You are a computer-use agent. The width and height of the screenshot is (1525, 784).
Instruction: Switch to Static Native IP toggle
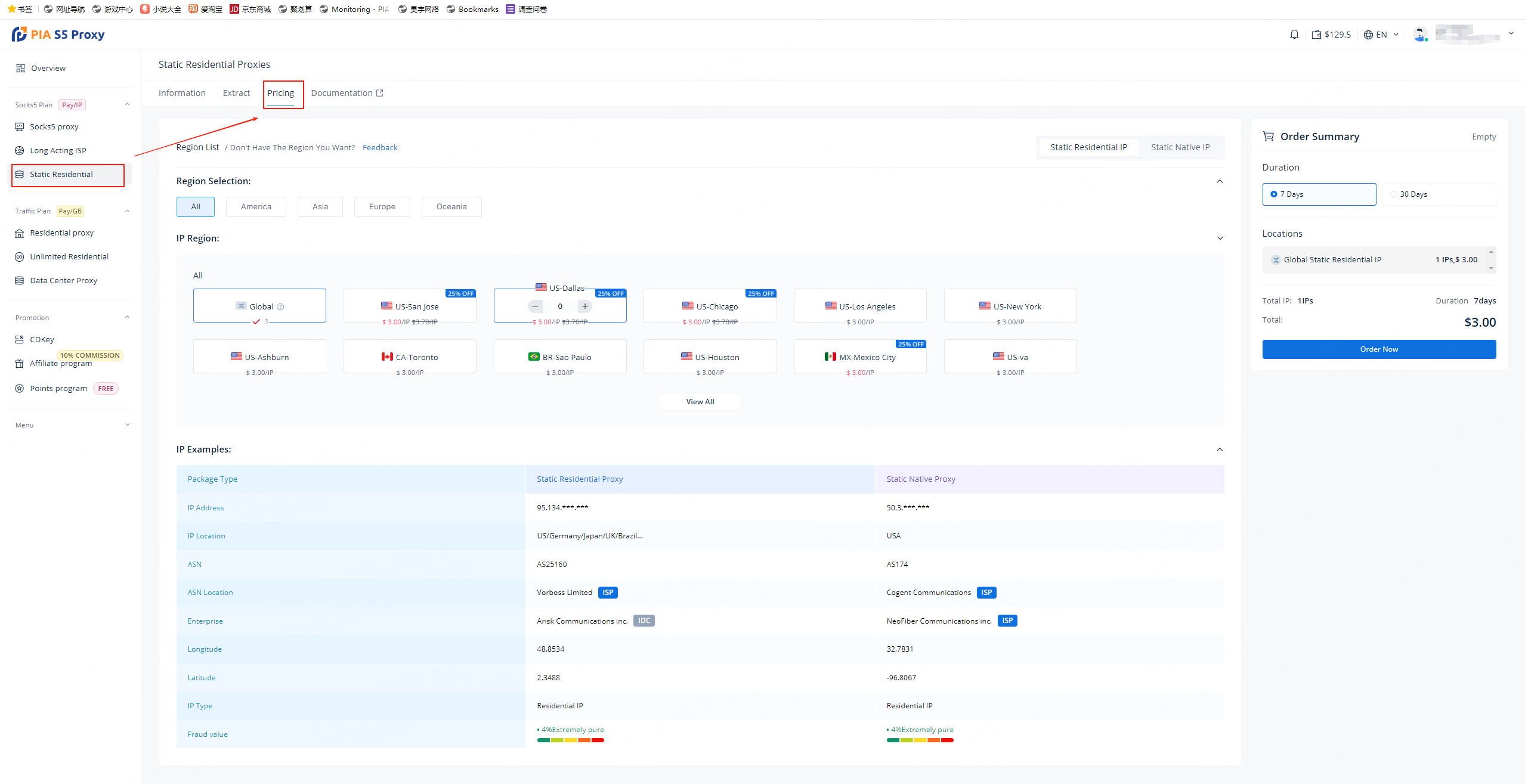(1180, 147)
